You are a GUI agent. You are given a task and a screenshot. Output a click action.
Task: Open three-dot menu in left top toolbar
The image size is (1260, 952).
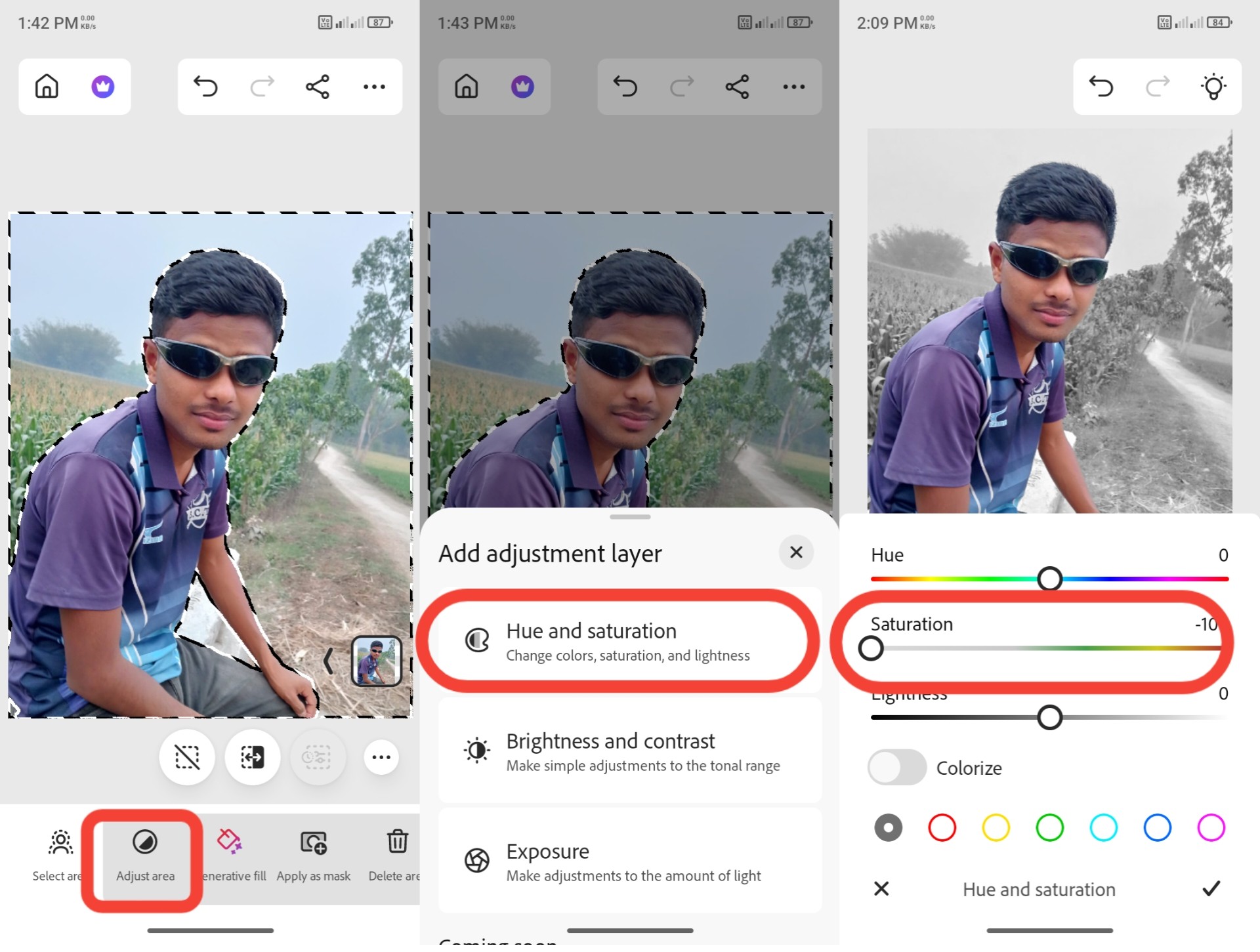pyautogui.click(x=374, y=87)
